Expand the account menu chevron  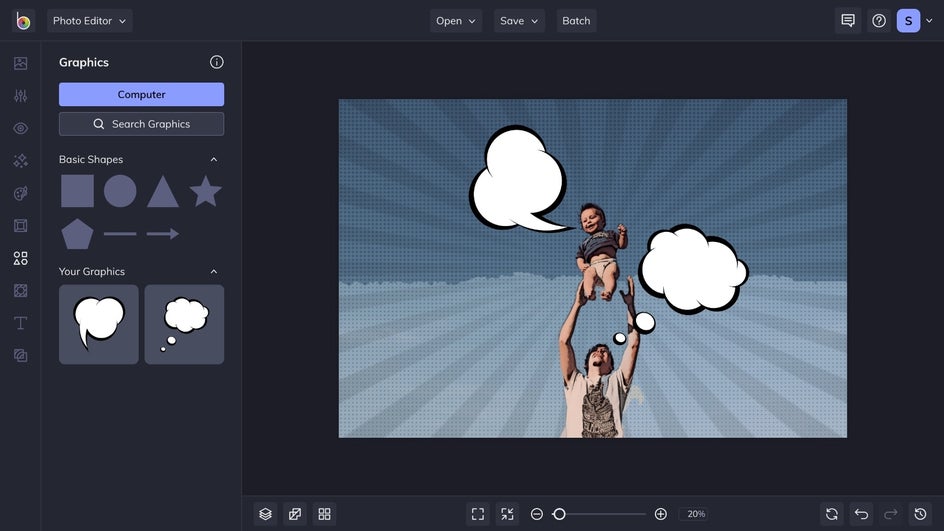tap(929, 21)
